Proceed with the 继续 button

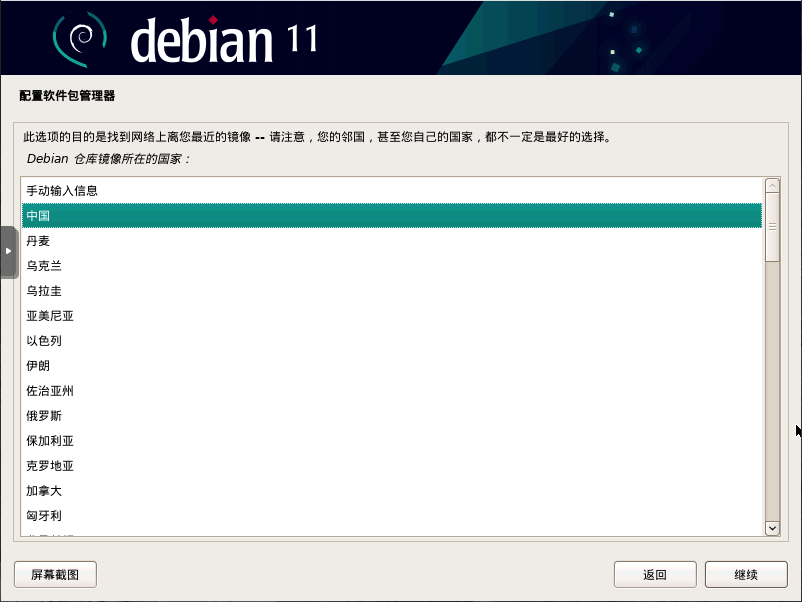point(746,574)
